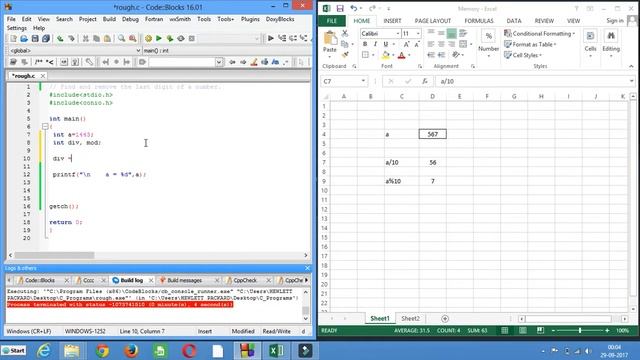640x360 pixels.
Task: Click the Cells group icon in Excel
Action: pos(590,36)
